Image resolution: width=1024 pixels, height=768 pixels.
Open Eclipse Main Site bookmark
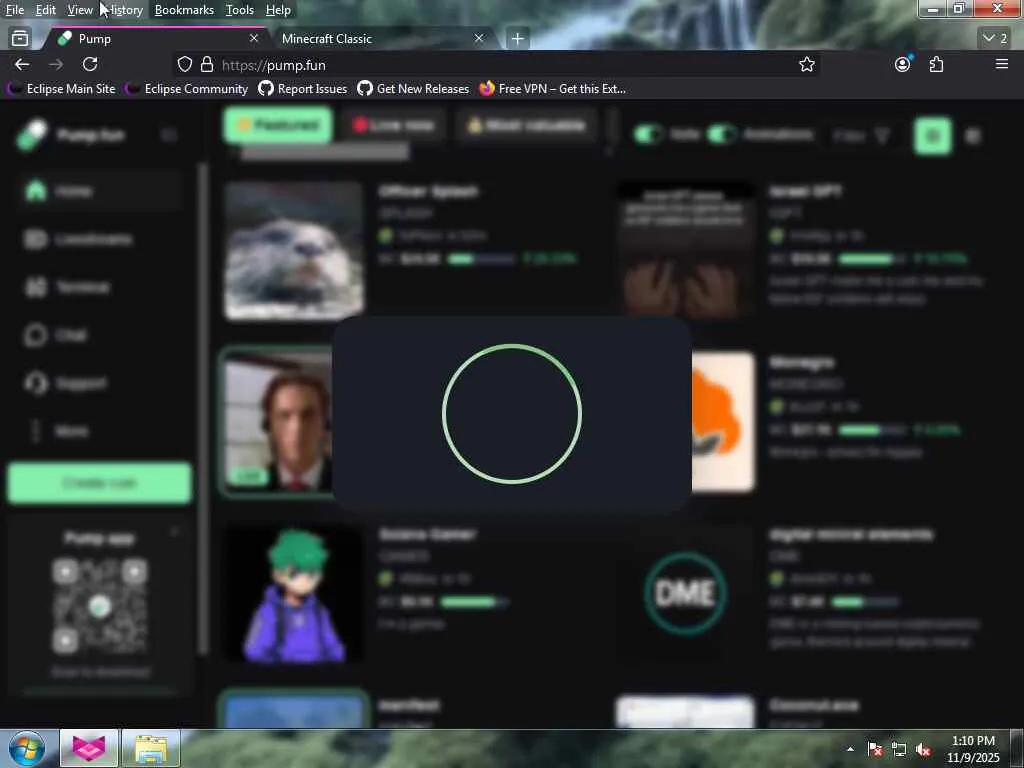click(x=61, y=89)
